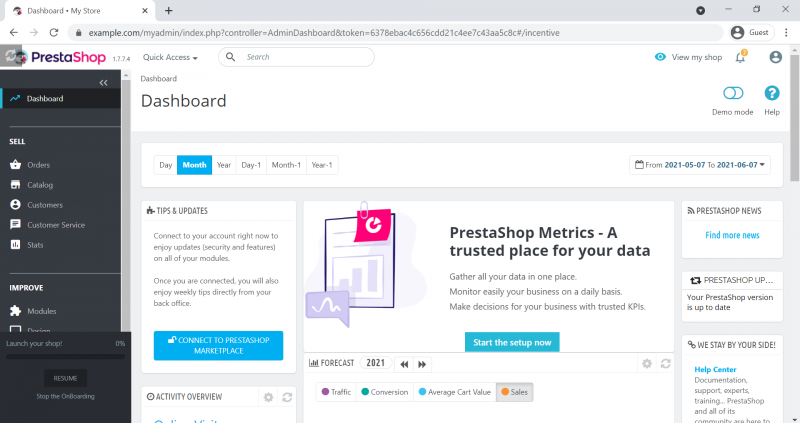Click the Search input field
This screenshot has width=800, height=423.
(x=305, y=57)
